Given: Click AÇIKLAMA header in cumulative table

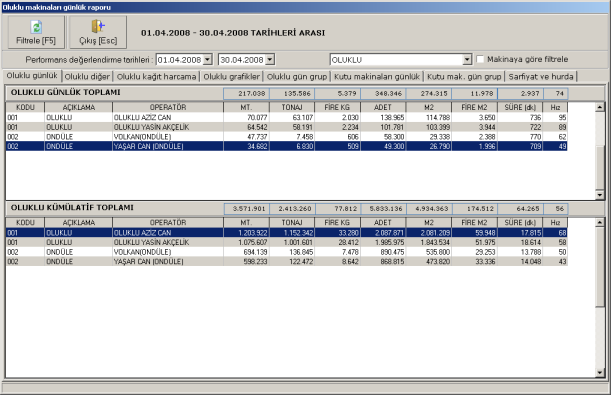Looking at the screenshot, I should [78, 222].
